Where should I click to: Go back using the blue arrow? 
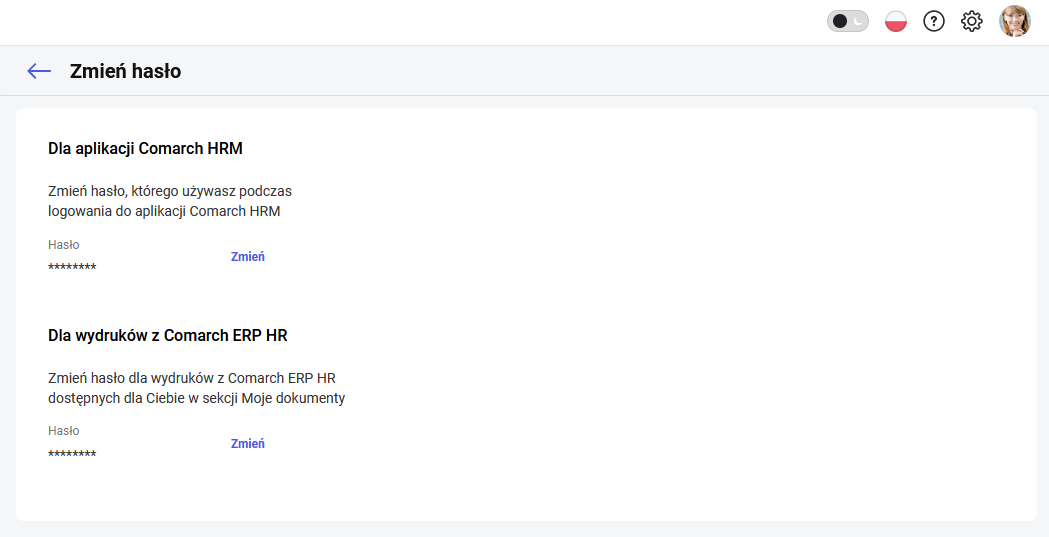(39, 71)
